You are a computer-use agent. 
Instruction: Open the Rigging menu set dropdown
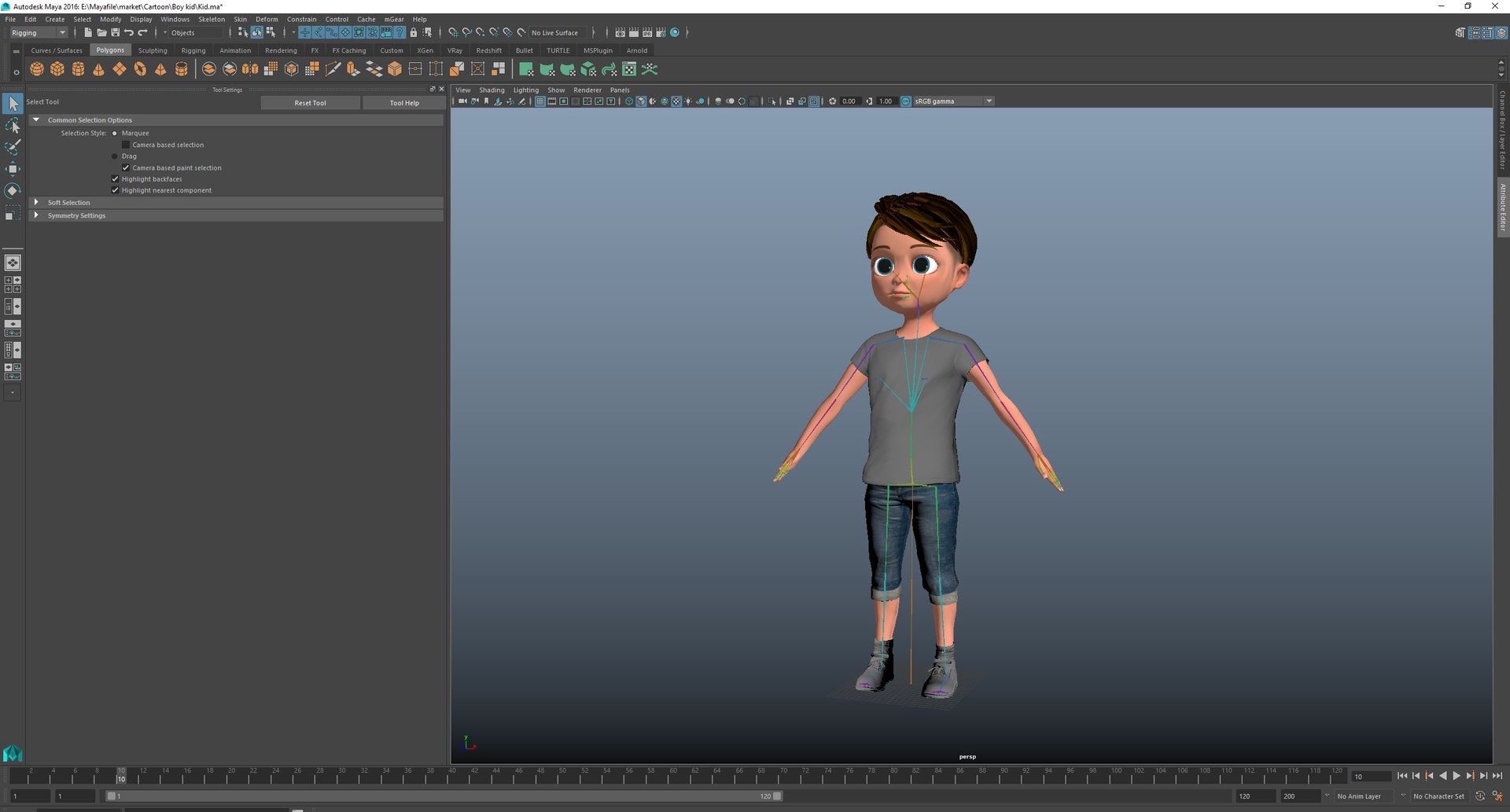tap(39, 33)
